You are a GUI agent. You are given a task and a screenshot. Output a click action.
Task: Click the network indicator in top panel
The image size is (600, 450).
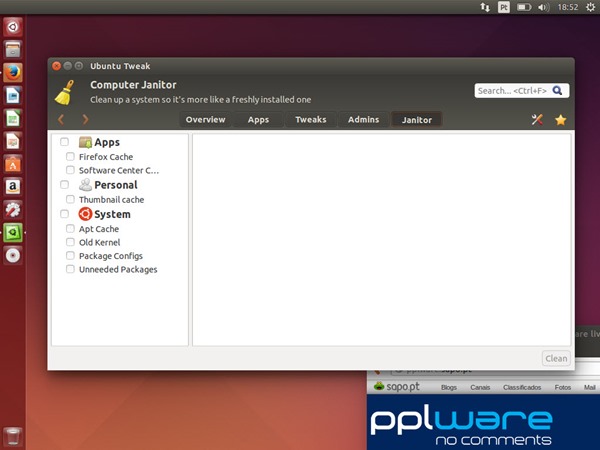485,7
